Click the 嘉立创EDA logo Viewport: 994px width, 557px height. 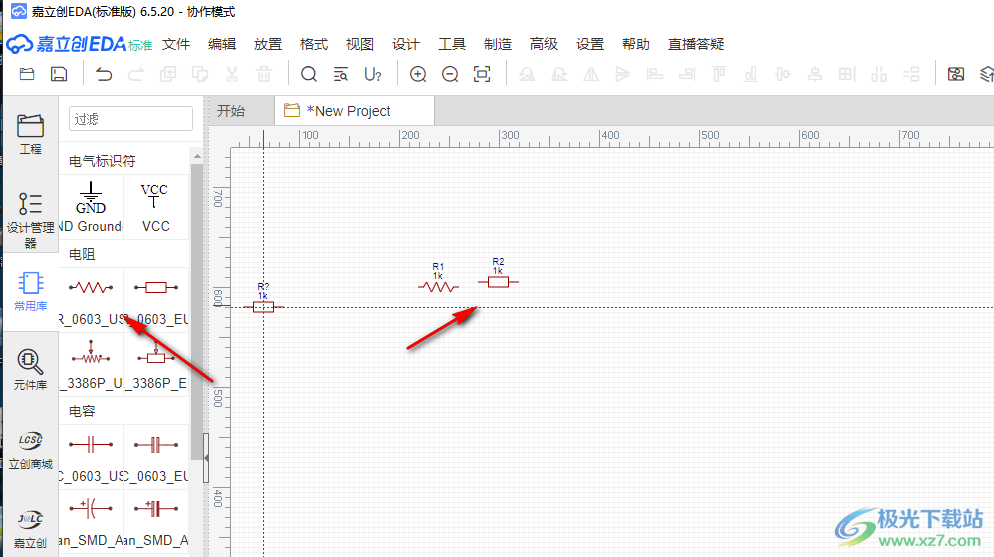click(x=79, y=44)
